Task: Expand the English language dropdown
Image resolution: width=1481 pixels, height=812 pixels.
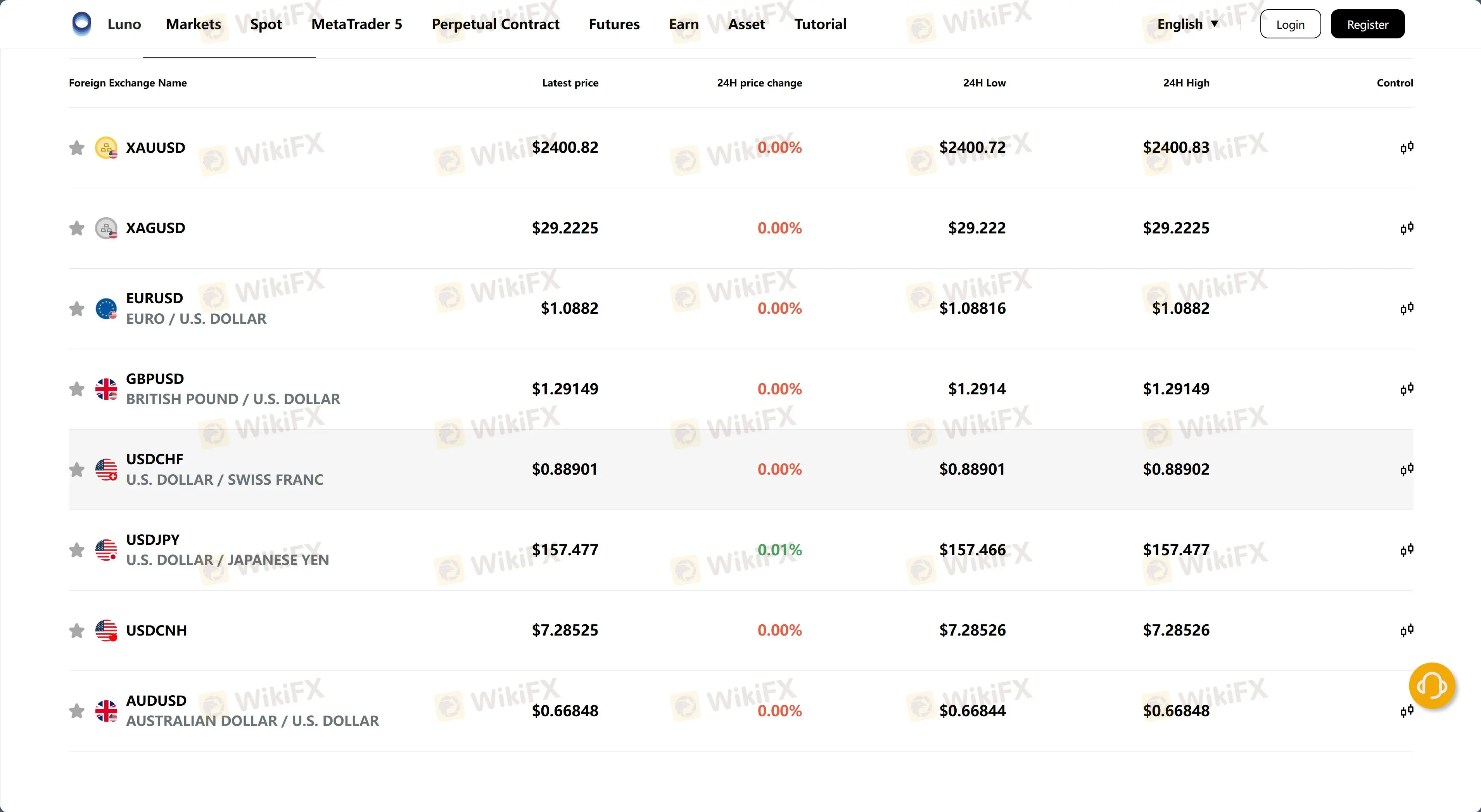Action: pyautogui.click(x=1188, y=24)
